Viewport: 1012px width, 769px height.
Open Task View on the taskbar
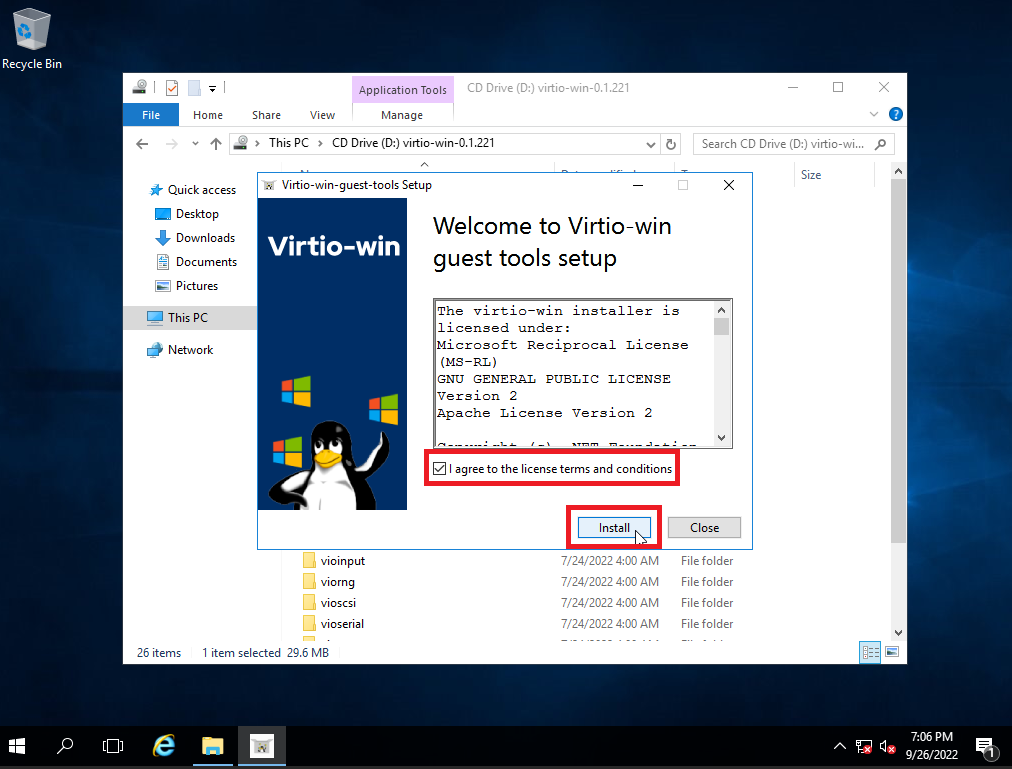coord(113,746)
